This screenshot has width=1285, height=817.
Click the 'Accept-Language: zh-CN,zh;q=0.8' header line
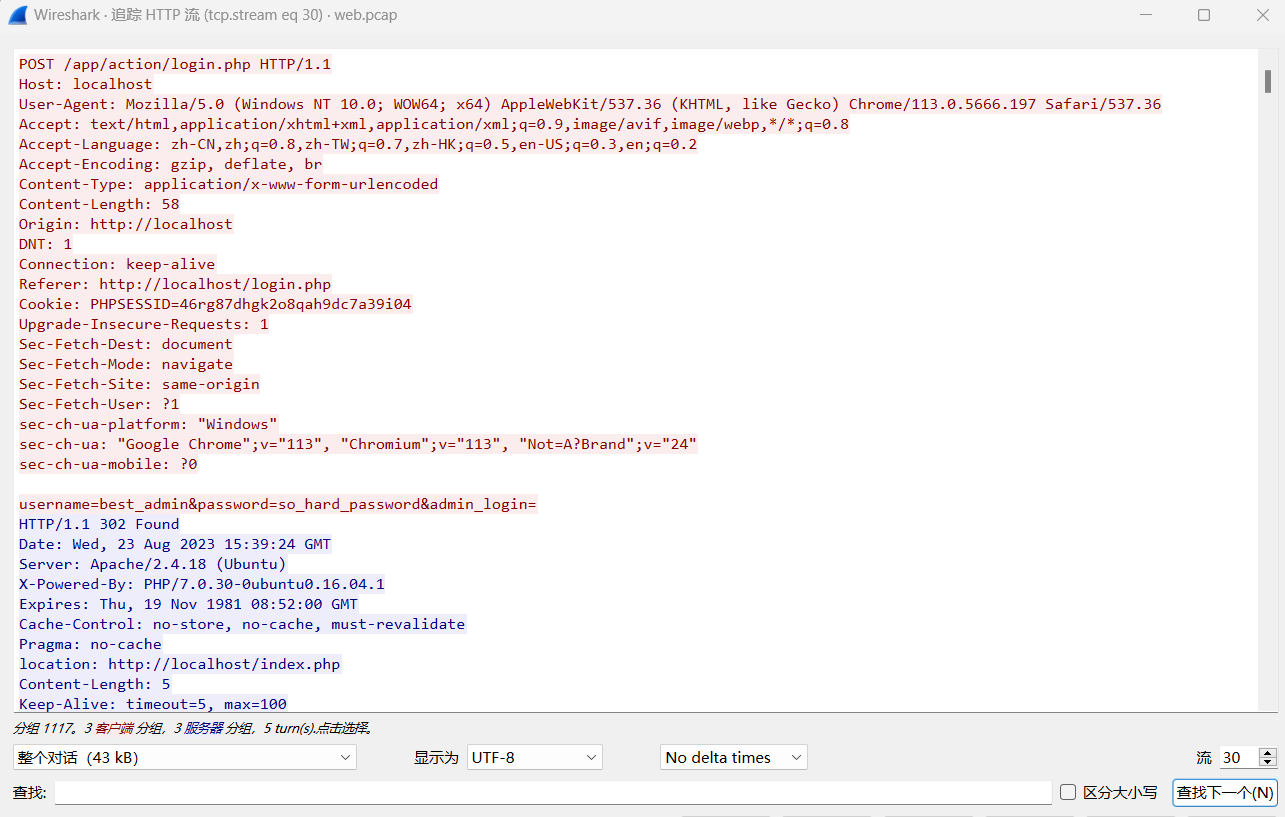[358, 144]
